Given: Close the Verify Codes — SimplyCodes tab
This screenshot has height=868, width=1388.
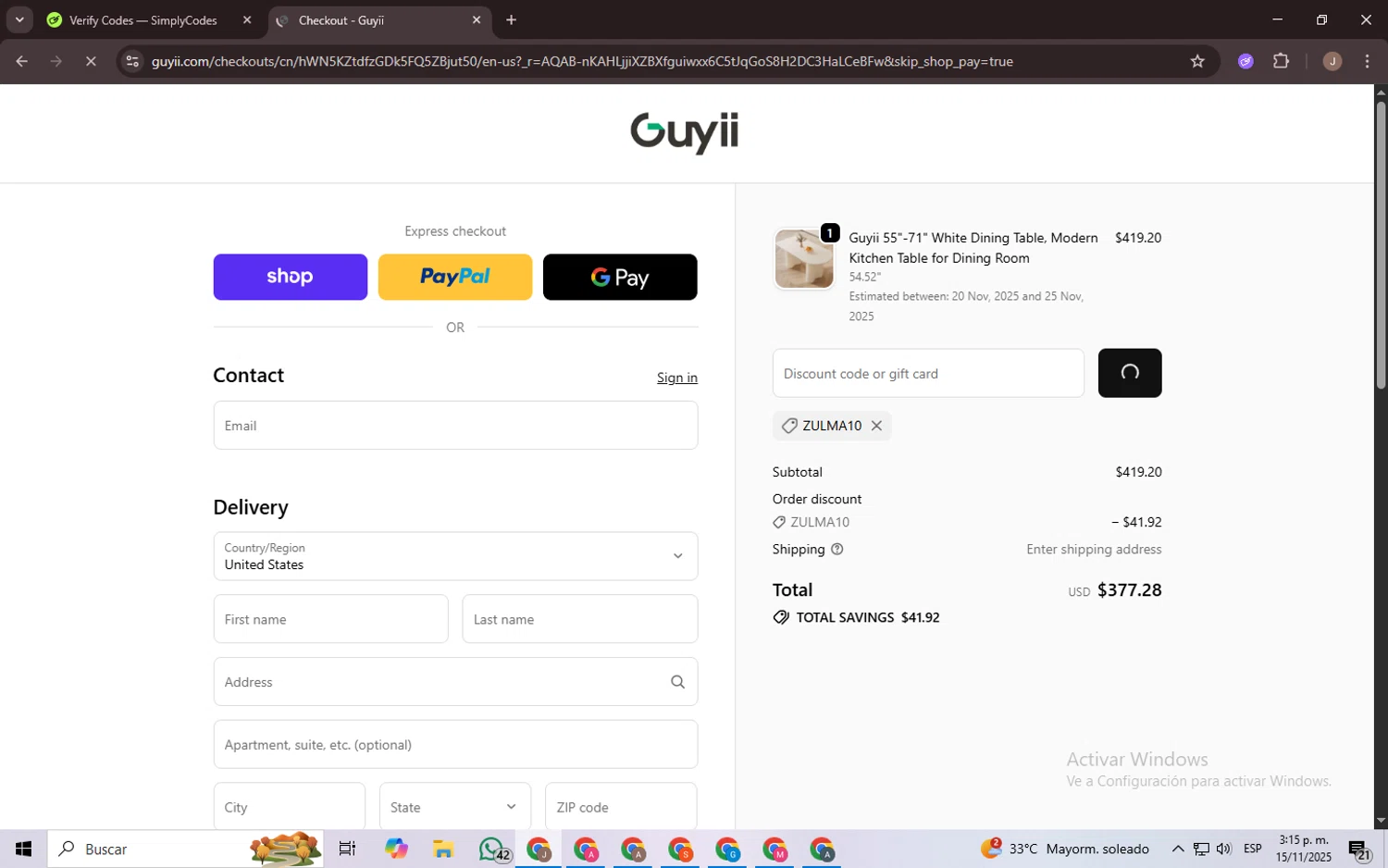Looking at the screenshot, I should coord(247,19).
